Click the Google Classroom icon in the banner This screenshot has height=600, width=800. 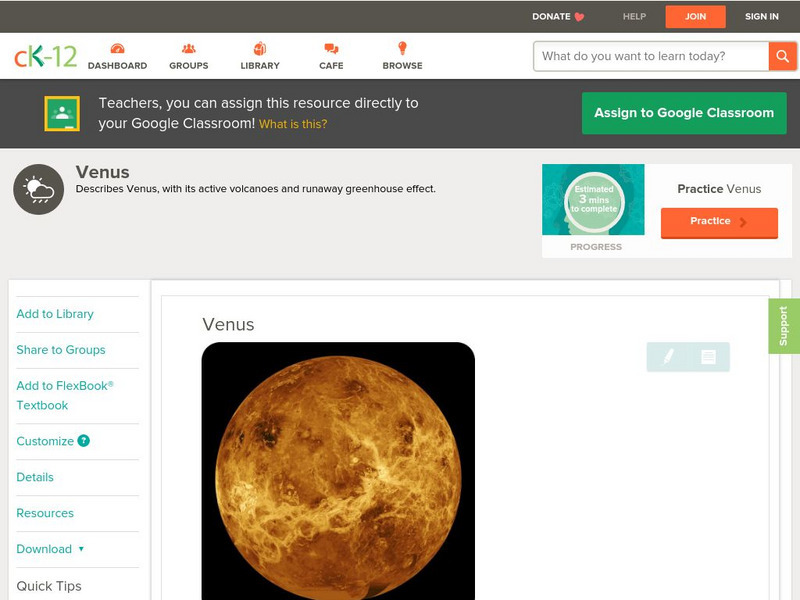(x=63, y=112)
